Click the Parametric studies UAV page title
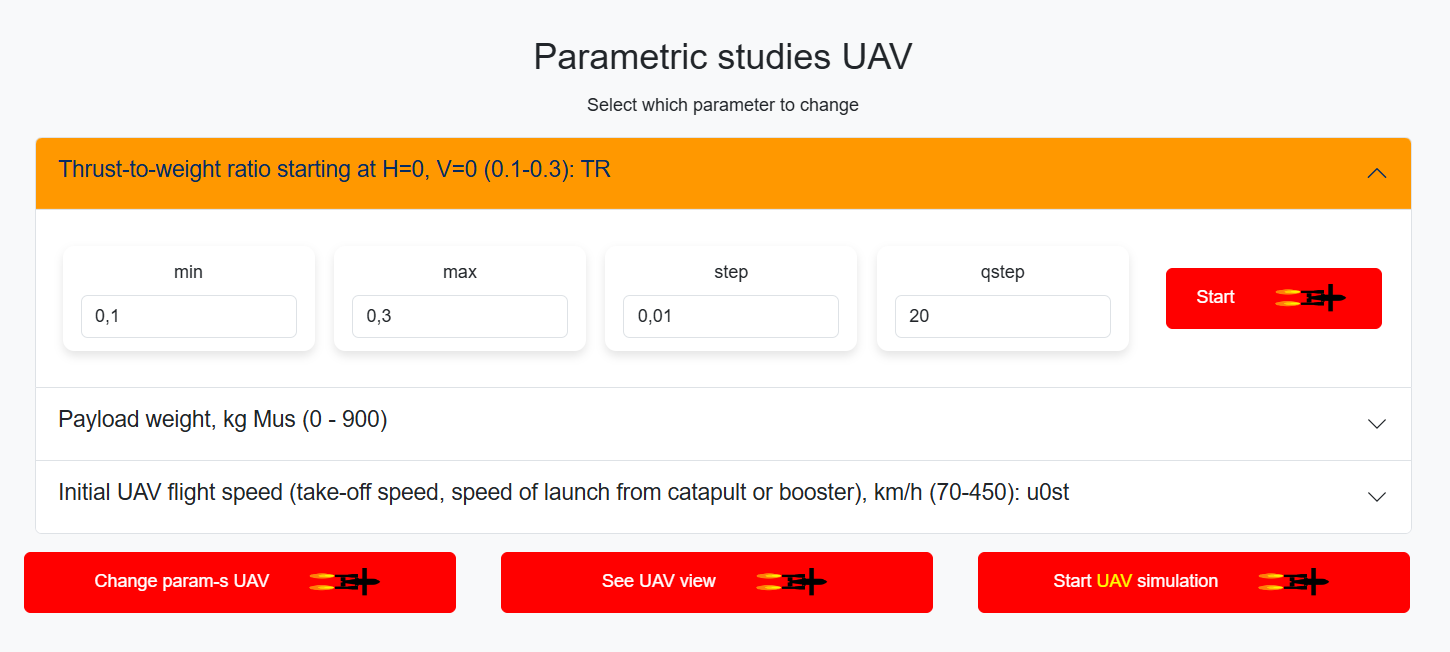Viewport: 1450px width, 652px height. click(723, 57)
